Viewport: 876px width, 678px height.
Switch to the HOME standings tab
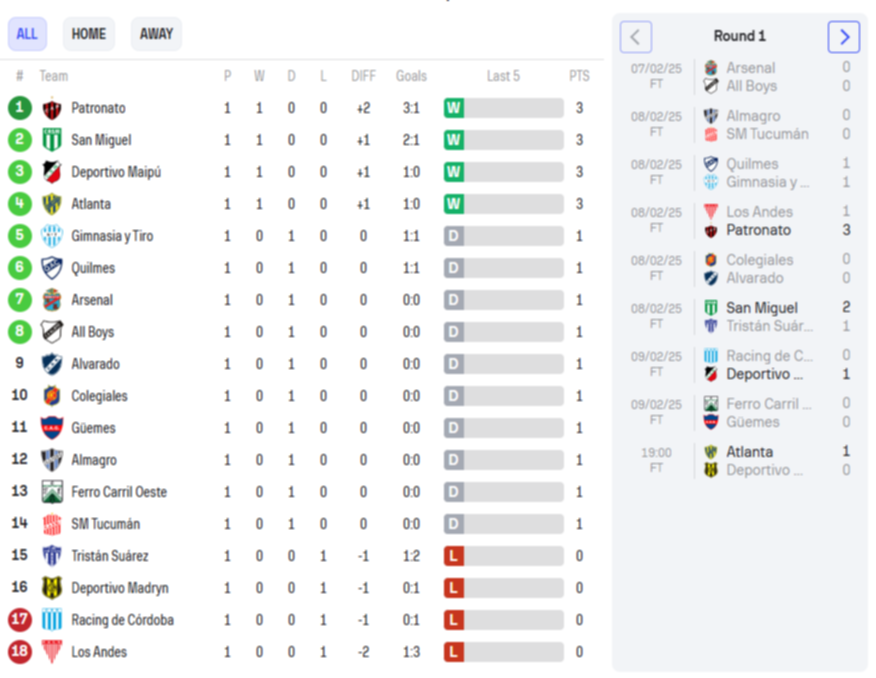[88, 34]
